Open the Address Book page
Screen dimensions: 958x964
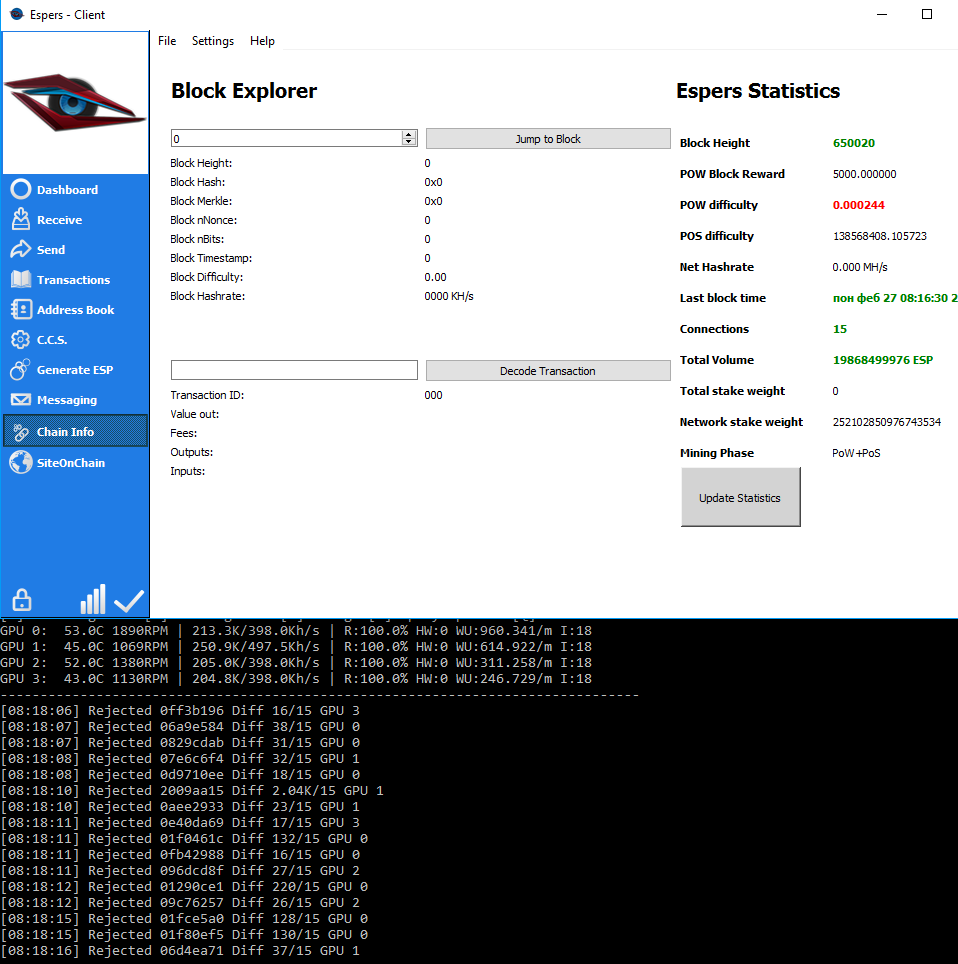coord(75,310)
